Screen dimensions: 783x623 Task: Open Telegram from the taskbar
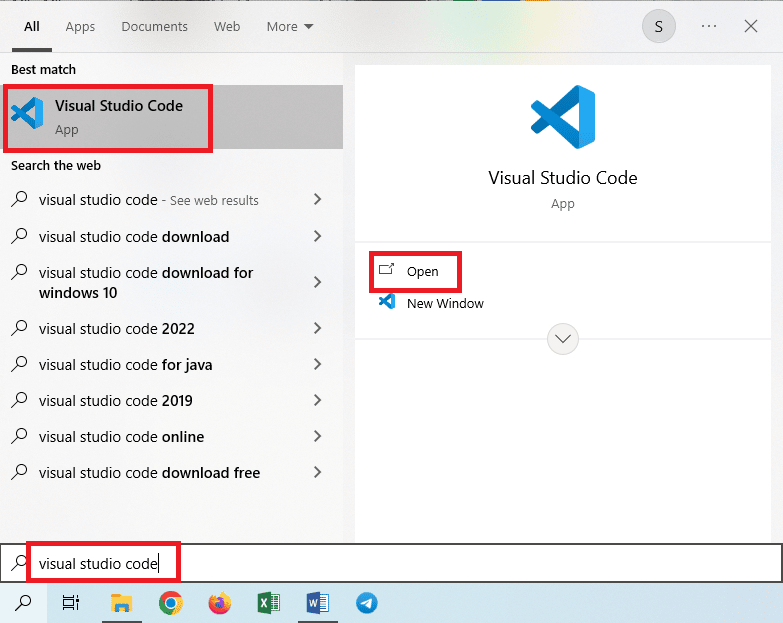click(x=367, y=603)
